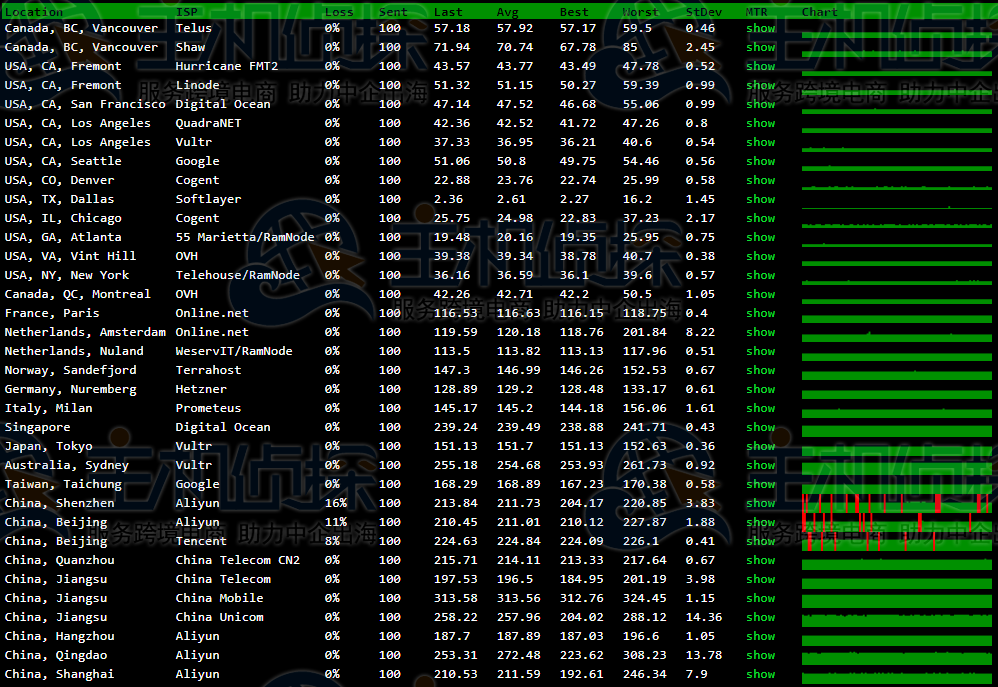Select best value 223.62 for Qingdao
998x687 pixels.
(x=581, y=655)
